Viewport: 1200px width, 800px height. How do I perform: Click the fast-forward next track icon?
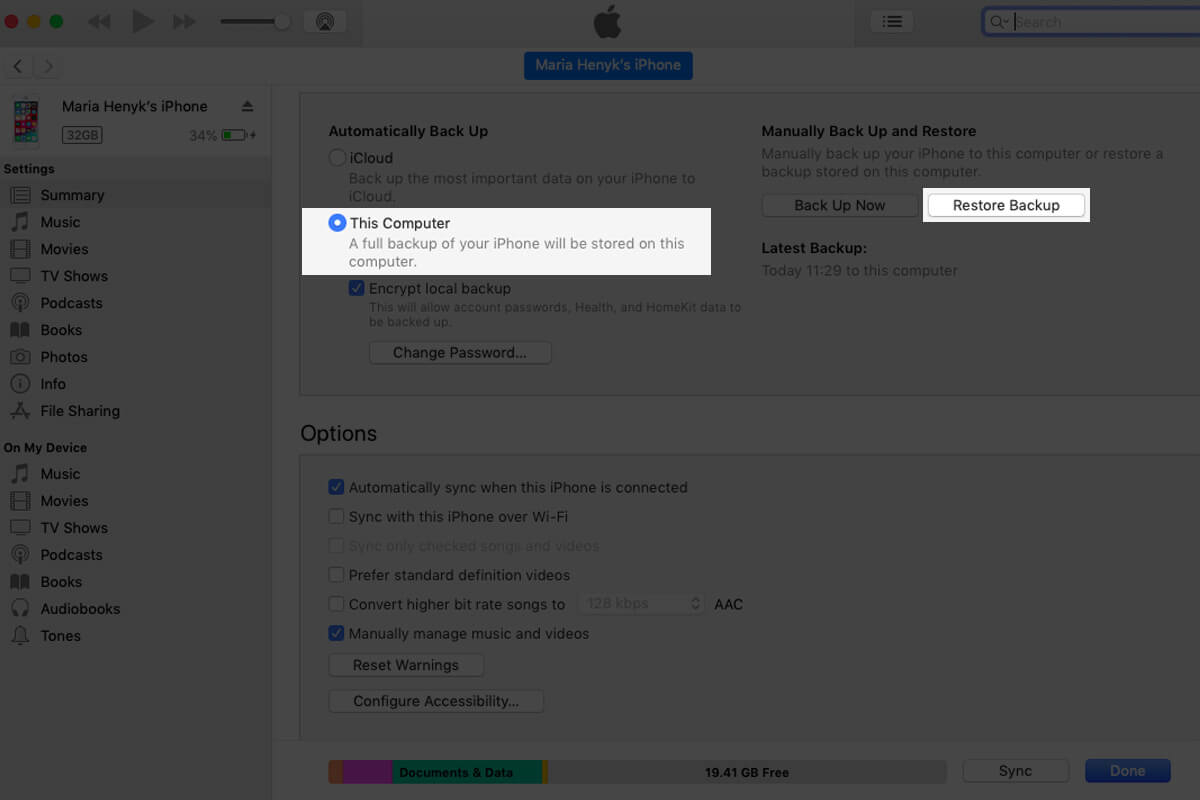(185, 21)
